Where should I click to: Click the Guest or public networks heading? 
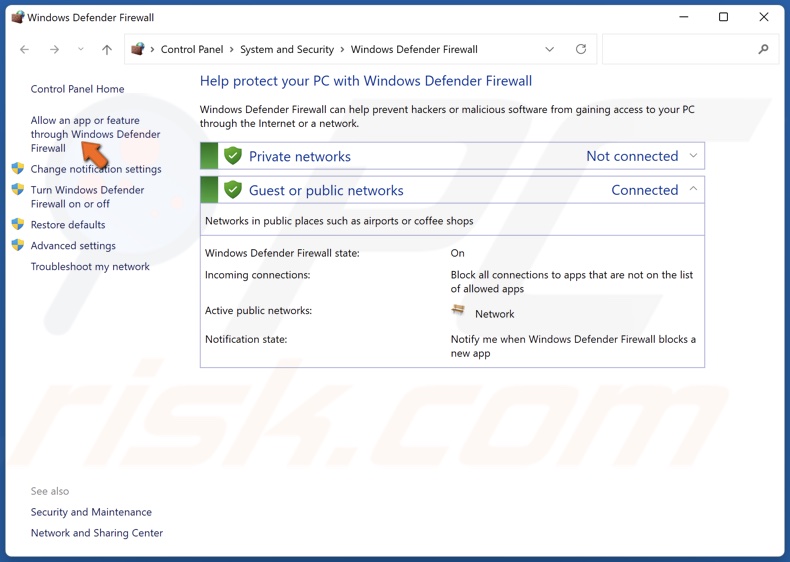326,191
